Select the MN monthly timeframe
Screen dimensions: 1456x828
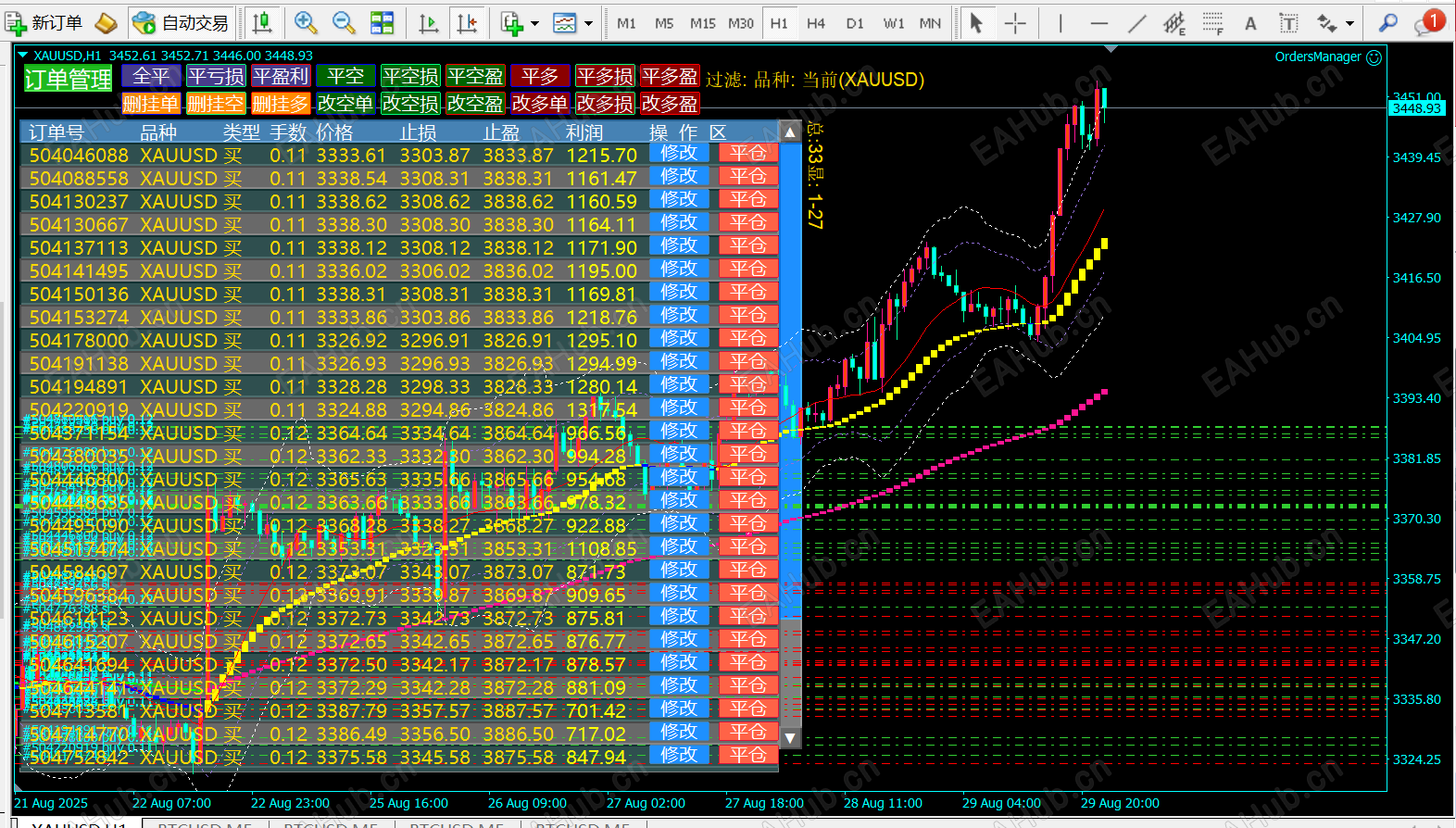(x=931, y=23)
